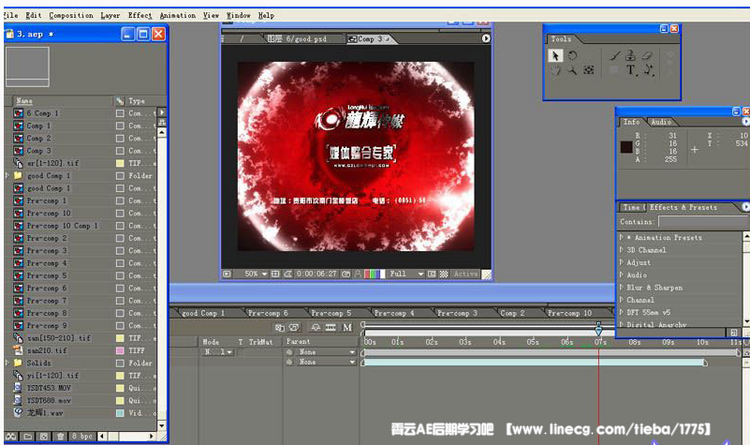
Task: Click the 0:00:06:27 timecode in viewer
Action: pos(316,274)
